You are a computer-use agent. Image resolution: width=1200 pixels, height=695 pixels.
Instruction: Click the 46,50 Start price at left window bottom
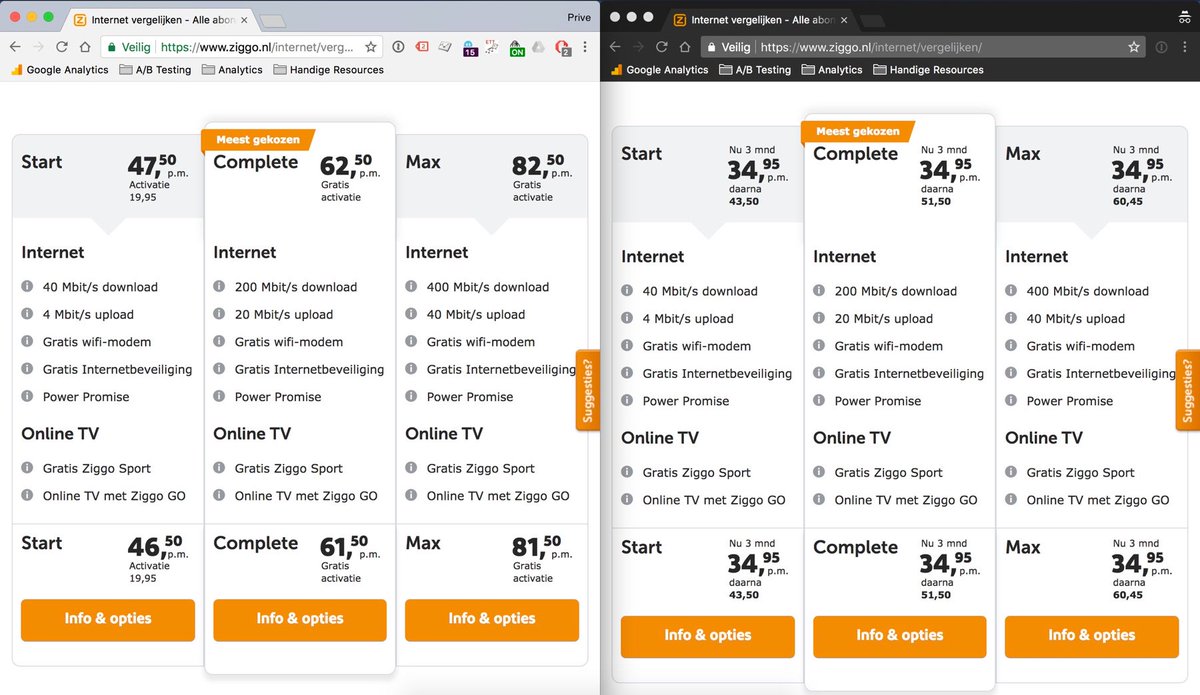[x=158, y=546]
